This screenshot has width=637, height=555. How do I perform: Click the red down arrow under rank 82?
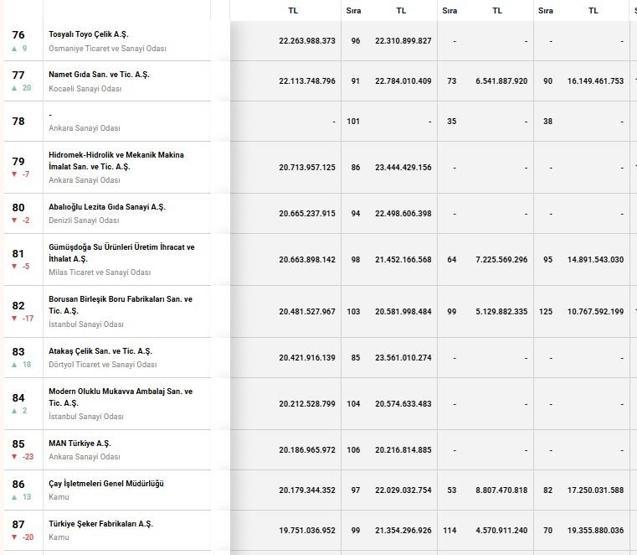click(x=14, y=319)
